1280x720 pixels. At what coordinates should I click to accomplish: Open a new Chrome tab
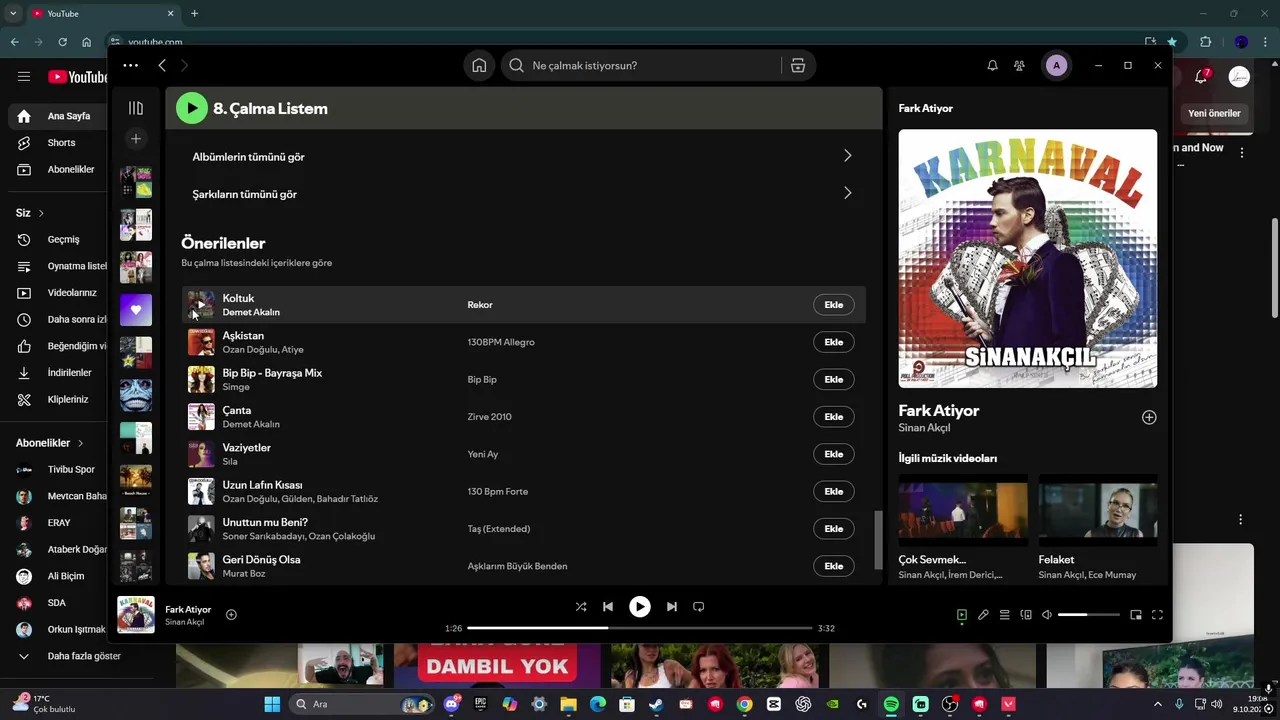click(194, 13)
